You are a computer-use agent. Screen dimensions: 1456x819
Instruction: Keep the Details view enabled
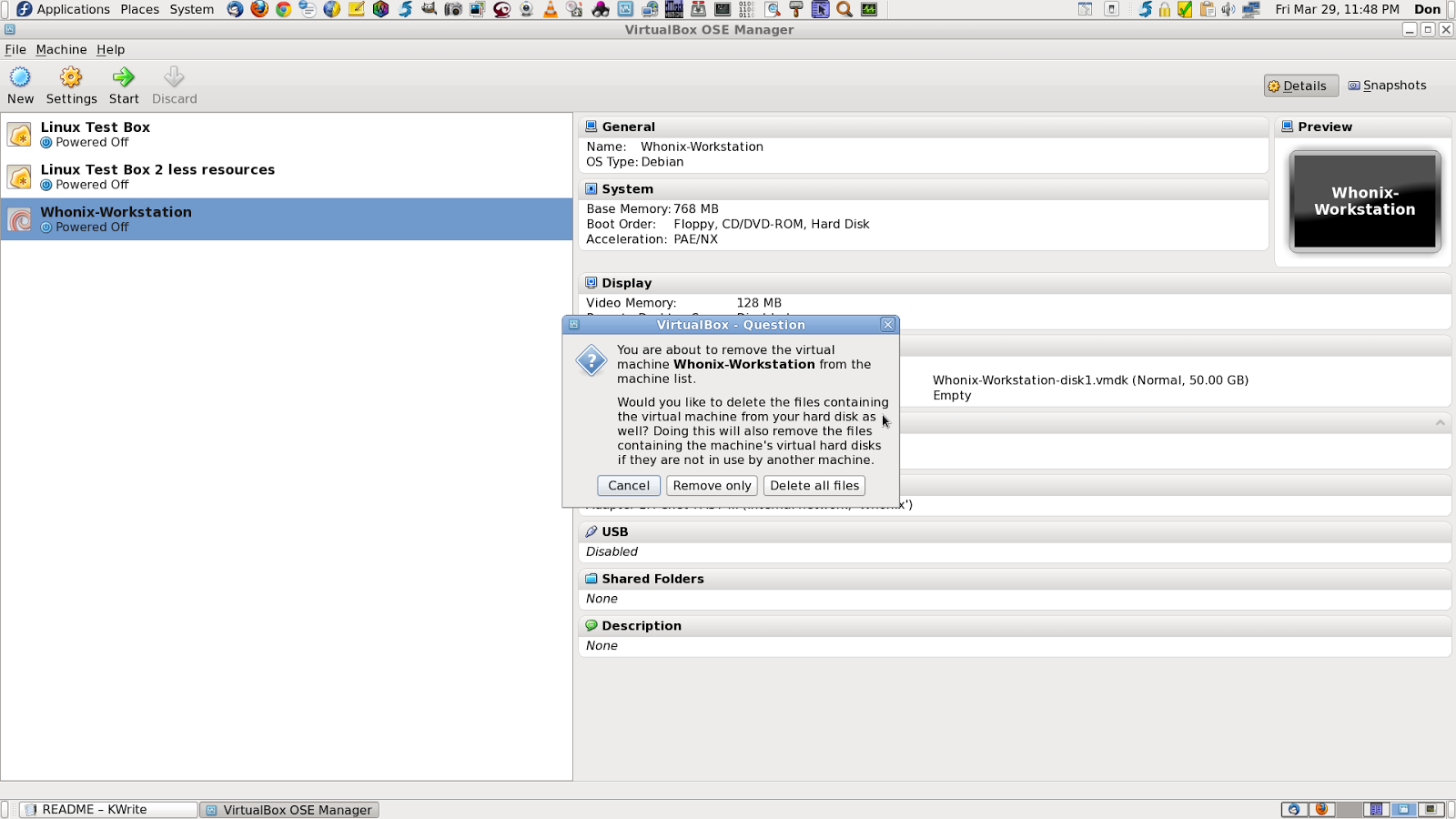pos(1299,85)
